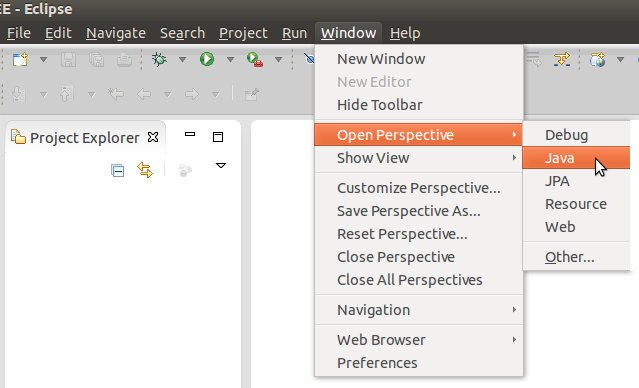Open the Run menu
The height and width of the screenshot is (388, 639).
(x=294, y=33)
